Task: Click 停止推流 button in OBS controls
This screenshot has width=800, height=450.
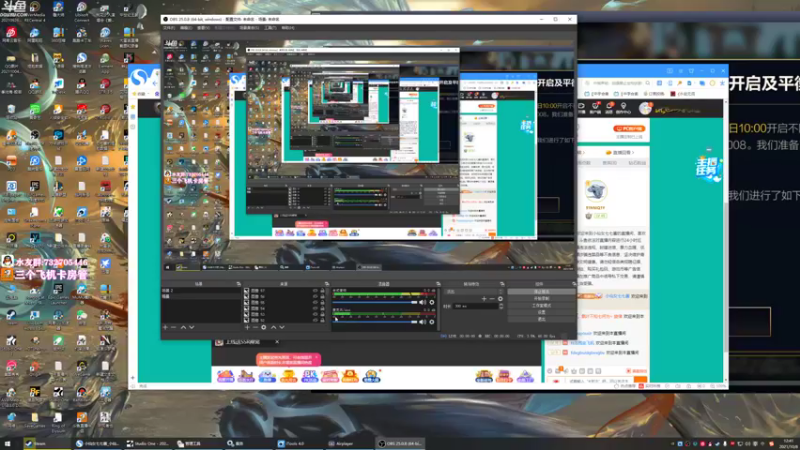Action: pos(541,291)
